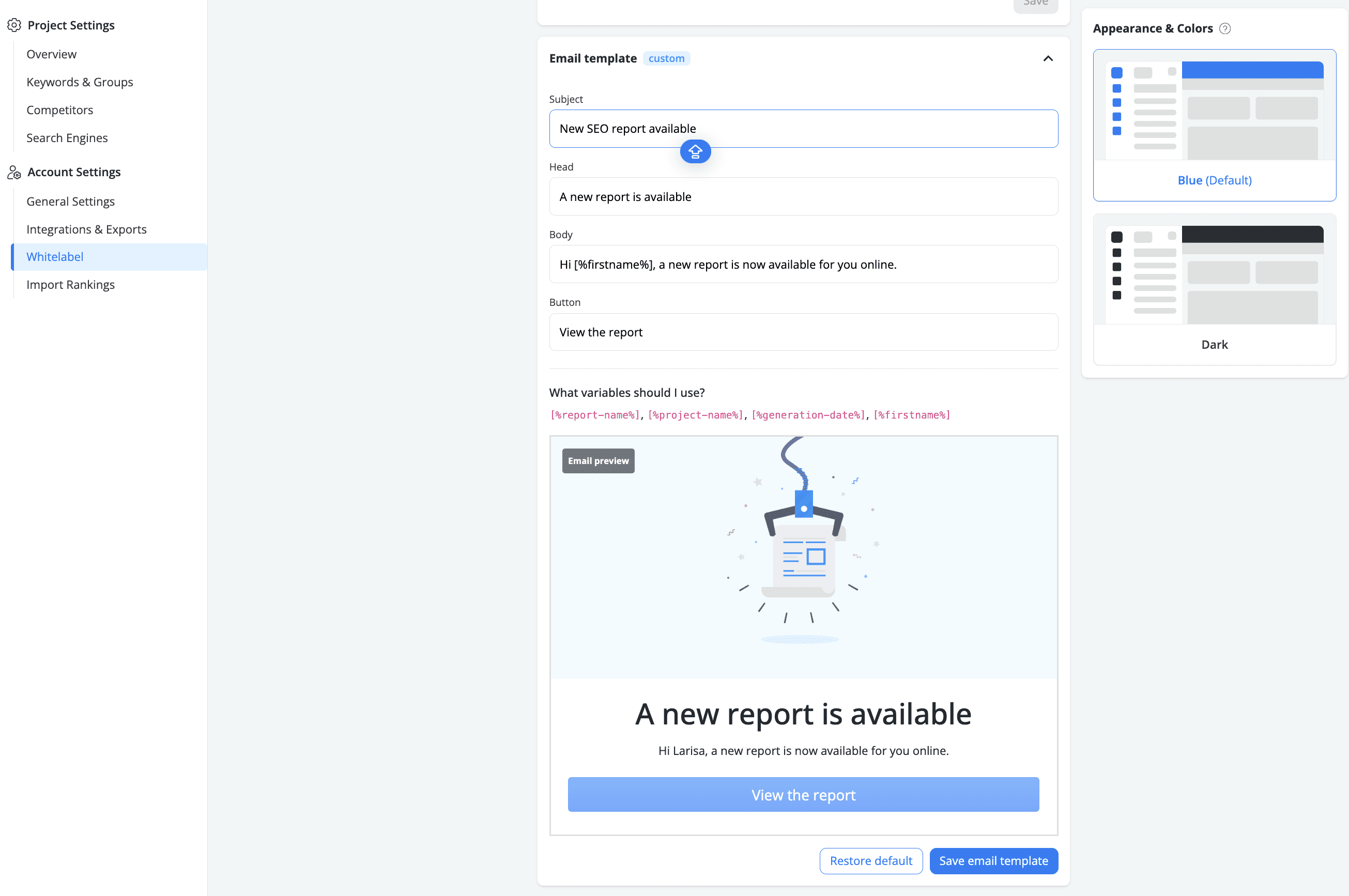Click the Appearance & Colors help icon
Screen dimensions: 1349x896
(1225, 28)
